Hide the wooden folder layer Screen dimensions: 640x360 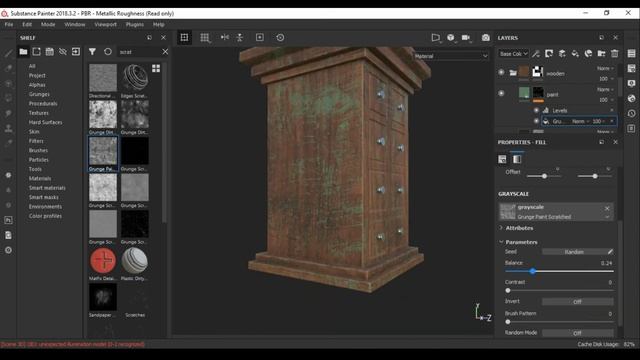[501, 72]
